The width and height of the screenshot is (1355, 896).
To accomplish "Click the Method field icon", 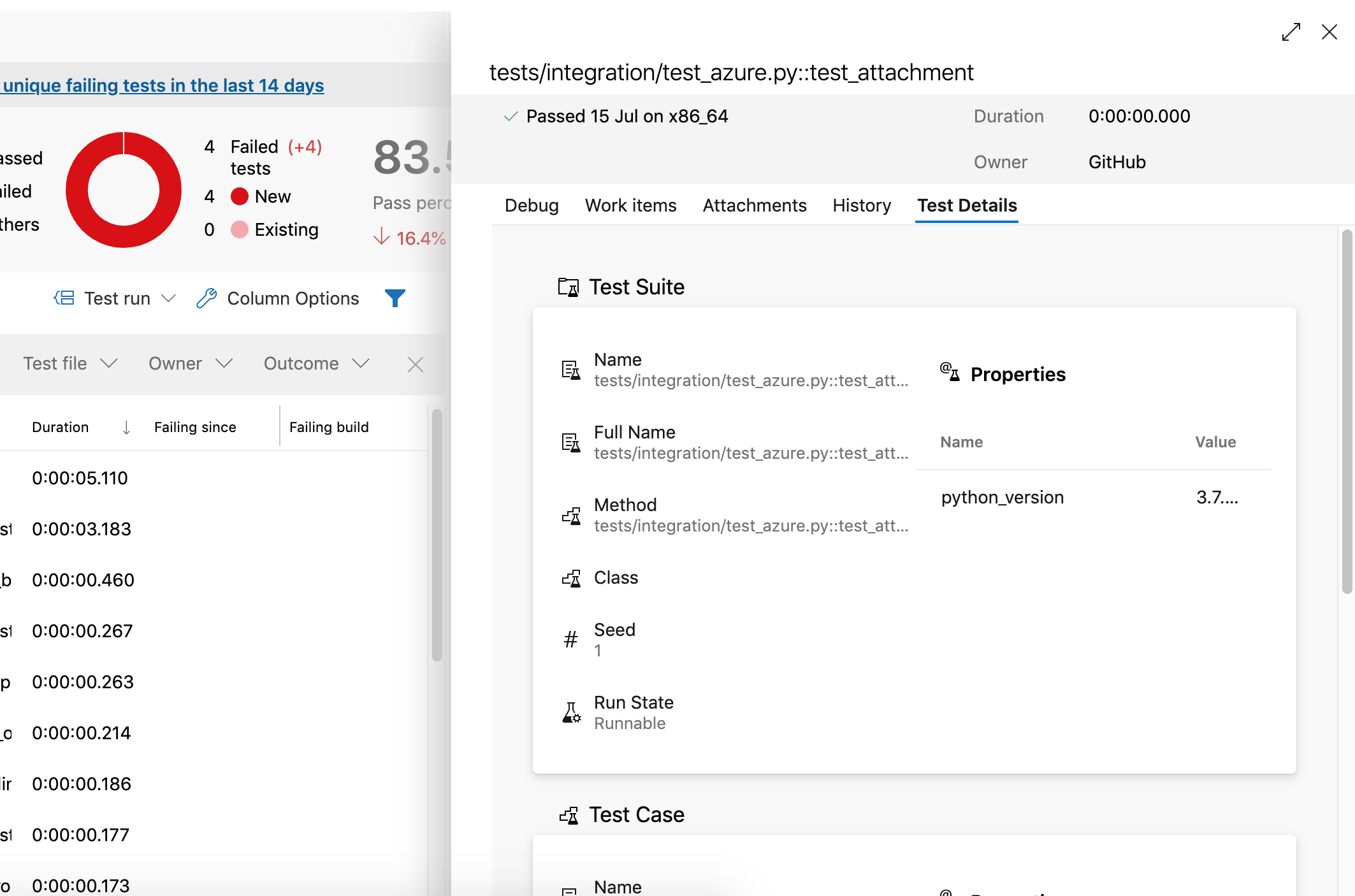I will [571, 515].
